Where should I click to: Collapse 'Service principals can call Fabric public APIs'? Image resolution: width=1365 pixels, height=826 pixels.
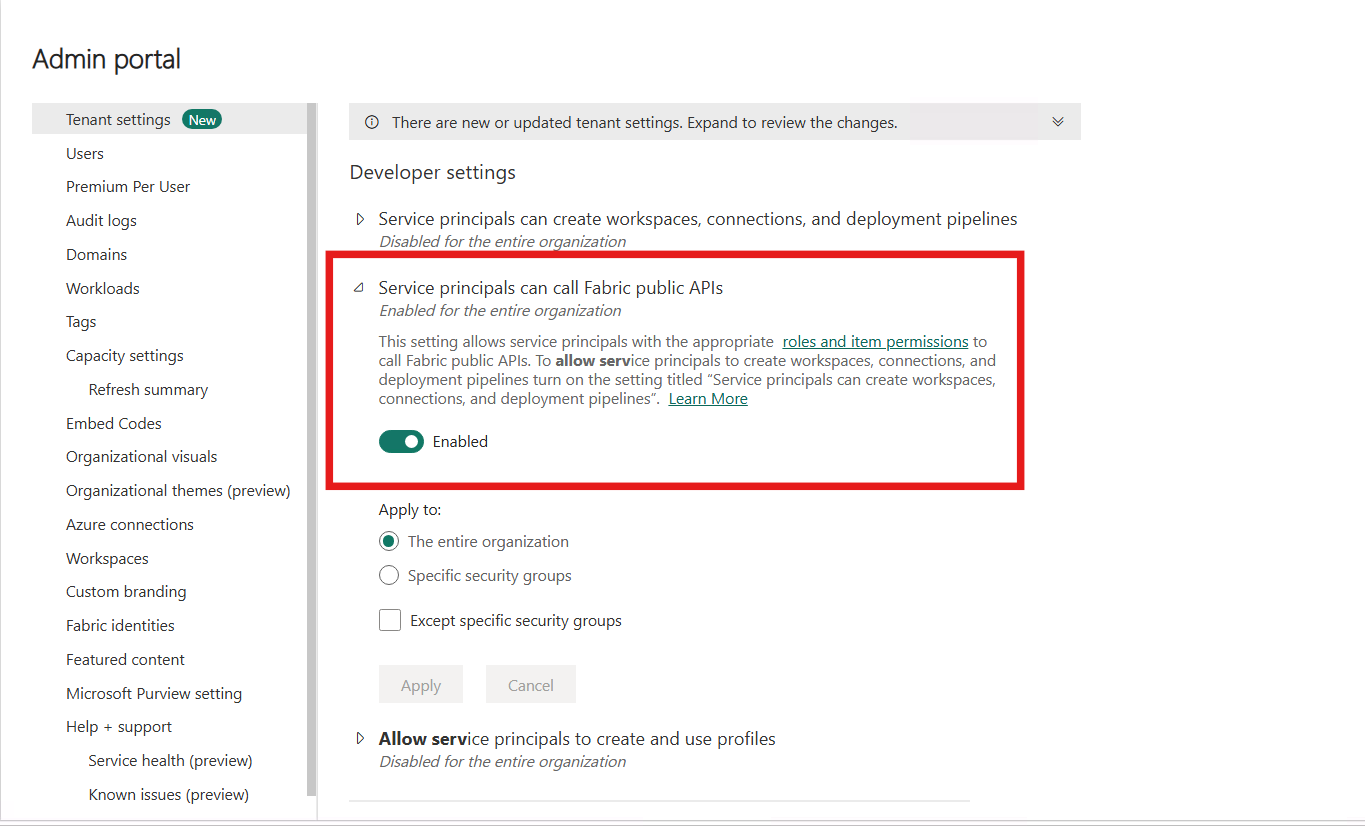[x=359, y=288]
